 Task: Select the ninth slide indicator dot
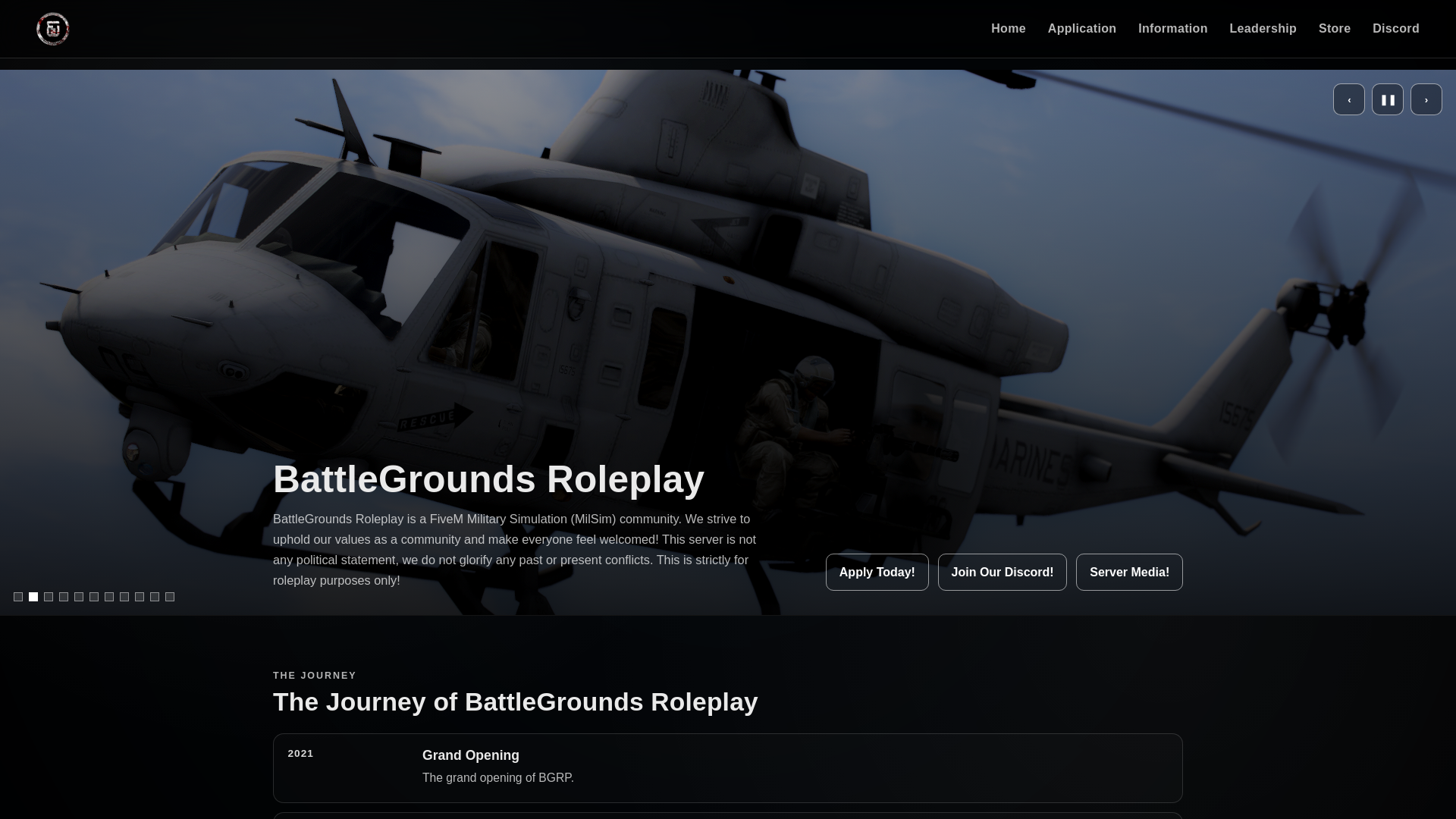140,597
